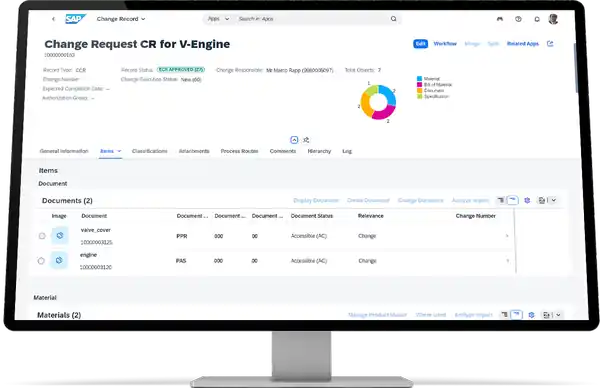Open table settings gear in Documents toolbar

(527, 200)
